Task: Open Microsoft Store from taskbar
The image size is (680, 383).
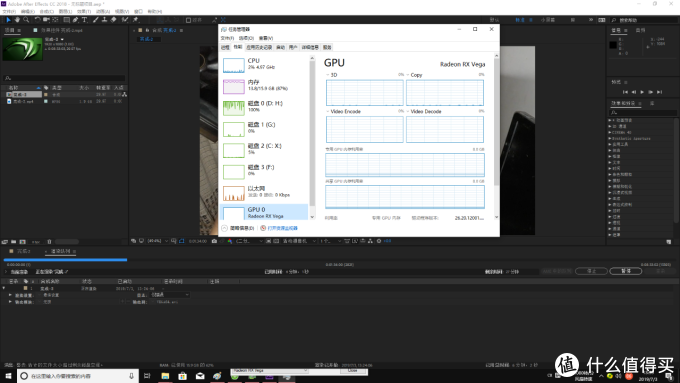Action: point(183,376)
